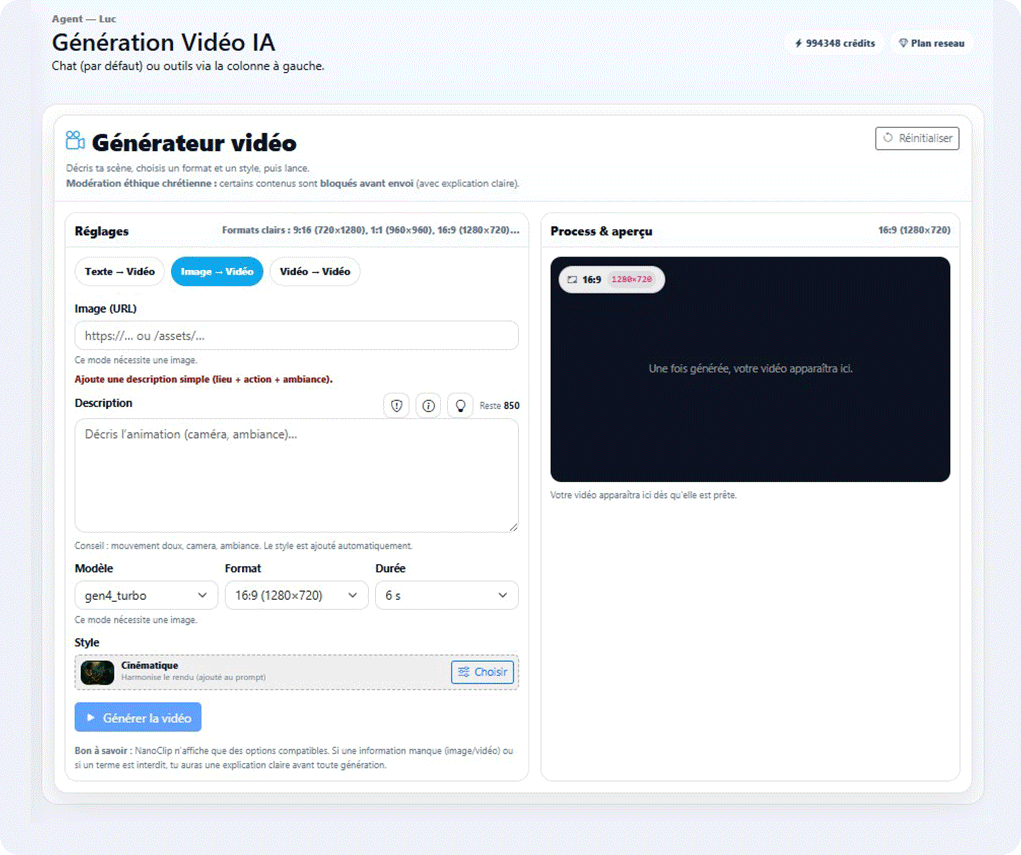The height and width of the screenshot is (855, 1021).
Task: Click the Cinématique style thumbnail
Action: [x=96, y=672]
